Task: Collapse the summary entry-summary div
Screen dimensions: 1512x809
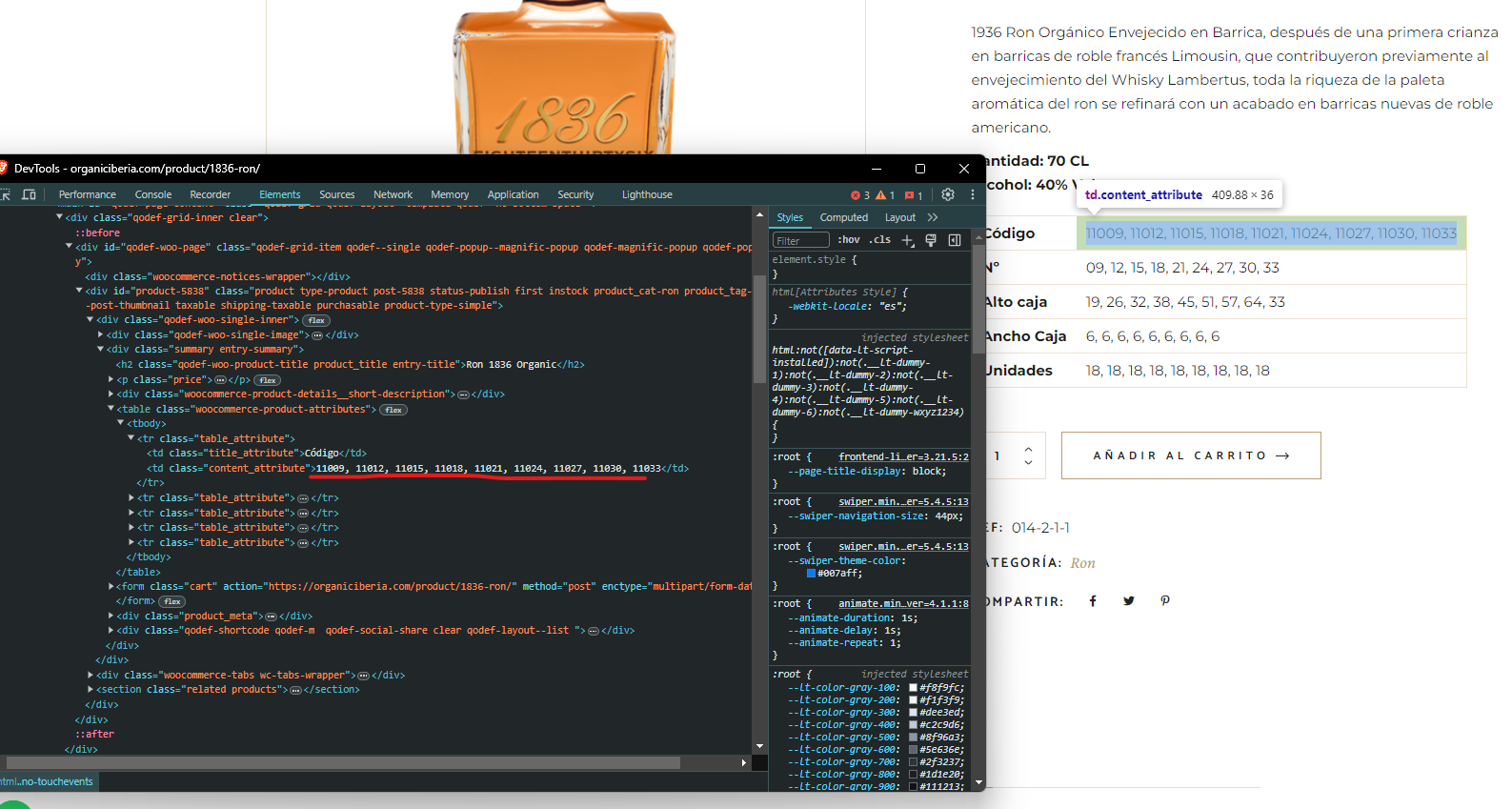Action: 100,350
